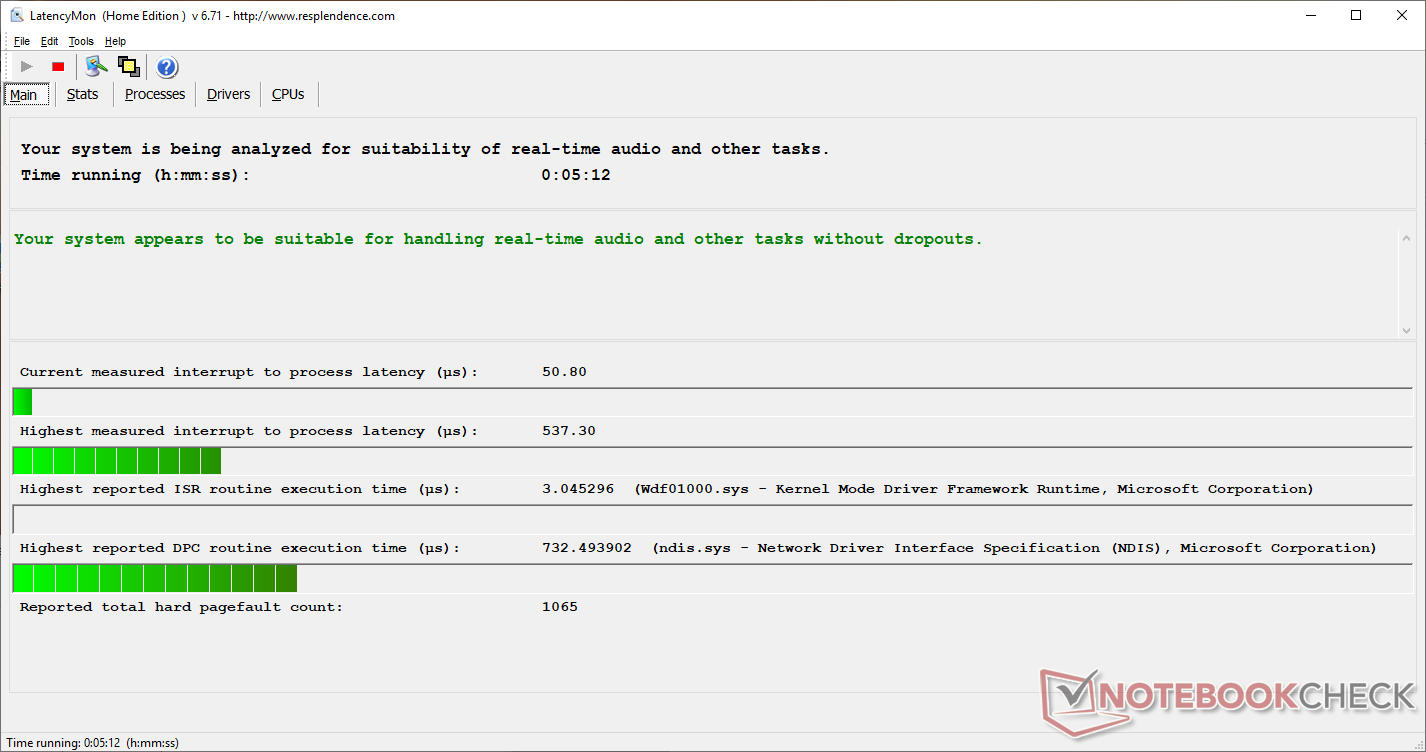The image size is (1426, 752).
Task: Click the "Your system is being analyzed" line
Action: [x=425, y=149]
